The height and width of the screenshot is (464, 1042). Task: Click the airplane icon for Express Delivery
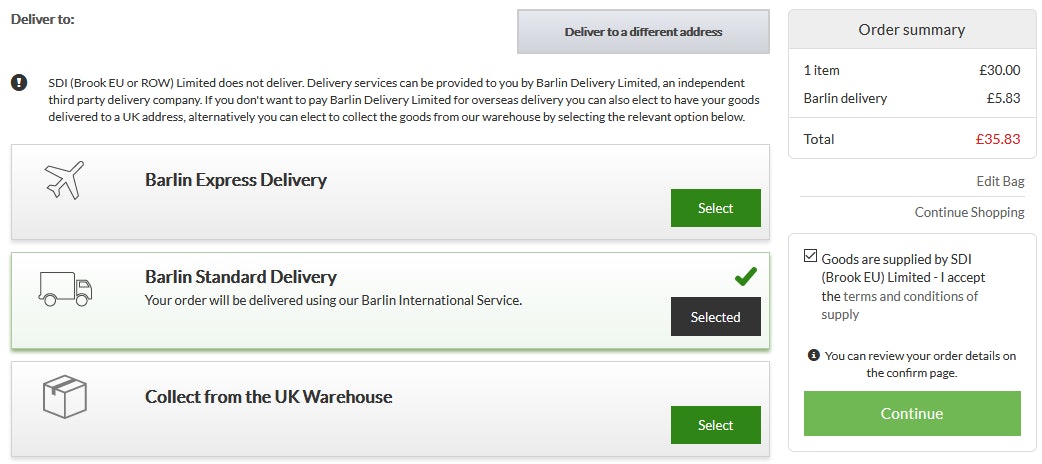[x=64, y=180]
